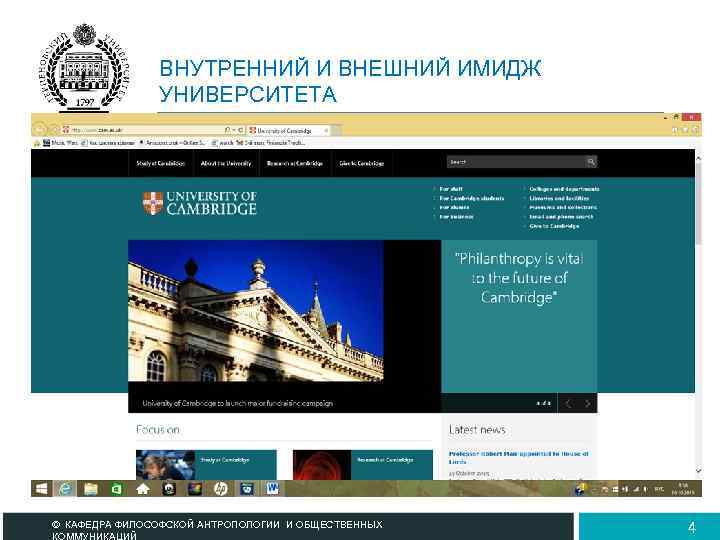The width and height of the screenshot is (720, 540).
Task: Open Give to Cambridge quick link
Action: click(554, 226)
